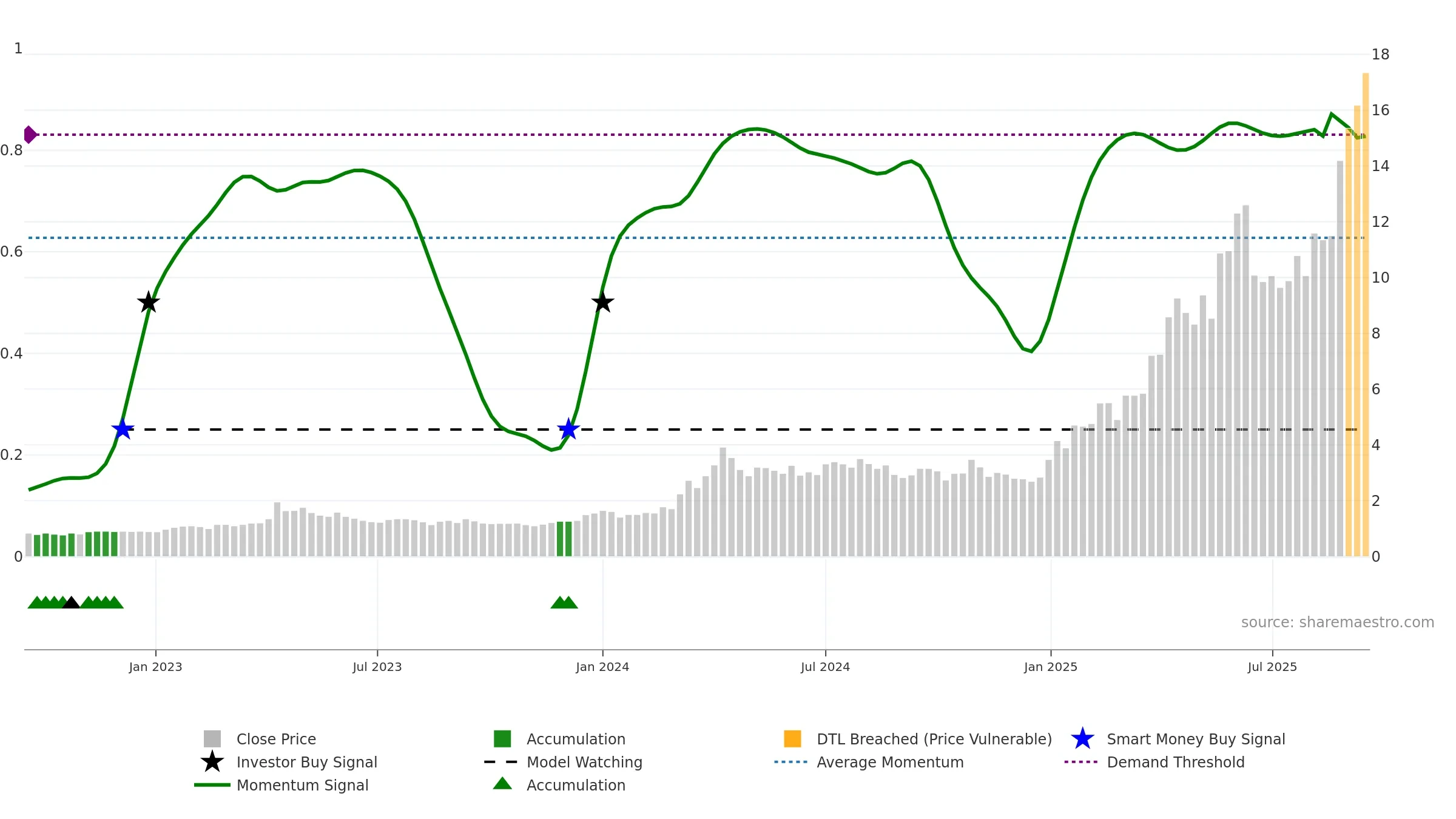Image resolution: width=1456 pixels, height=819 pixels.
Task: Toggle Demand Threshold legend entry
Action: [1155, 762]
